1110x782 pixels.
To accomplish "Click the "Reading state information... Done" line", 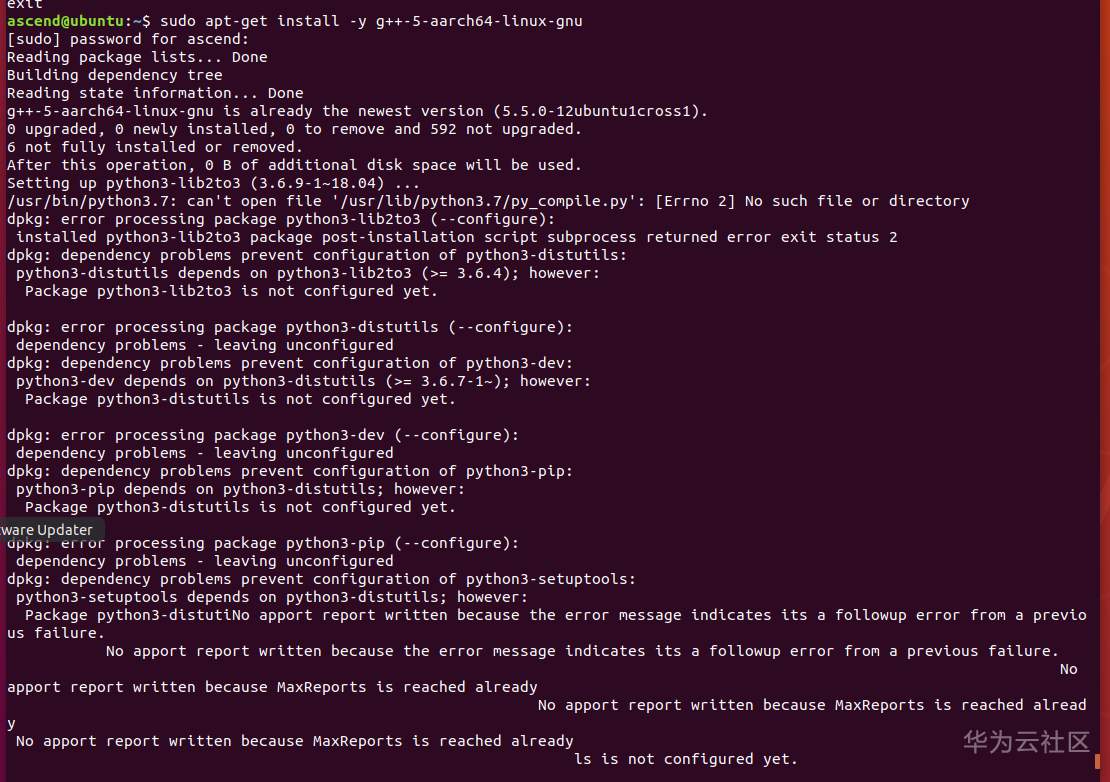I will click(155, 93).
